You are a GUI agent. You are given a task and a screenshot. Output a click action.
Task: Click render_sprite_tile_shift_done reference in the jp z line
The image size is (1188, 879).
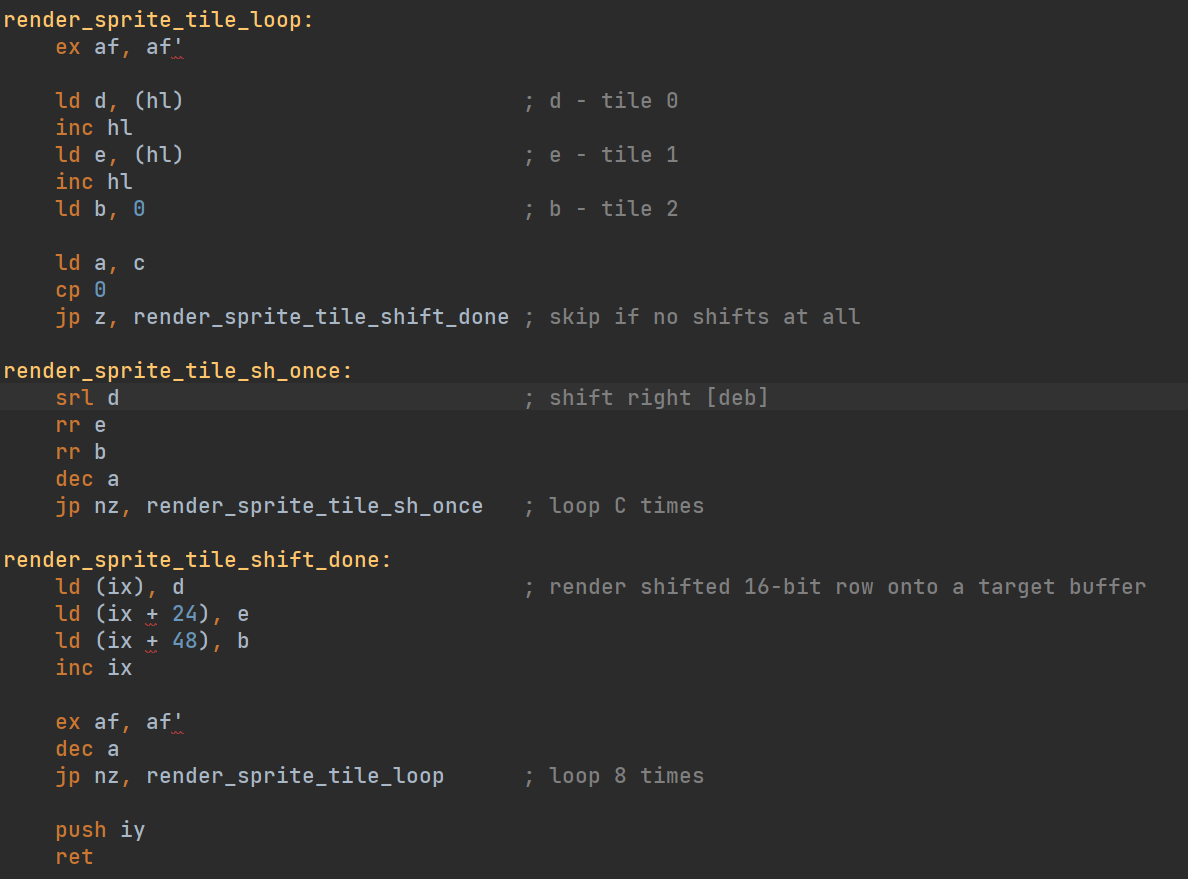pos(320,317)
